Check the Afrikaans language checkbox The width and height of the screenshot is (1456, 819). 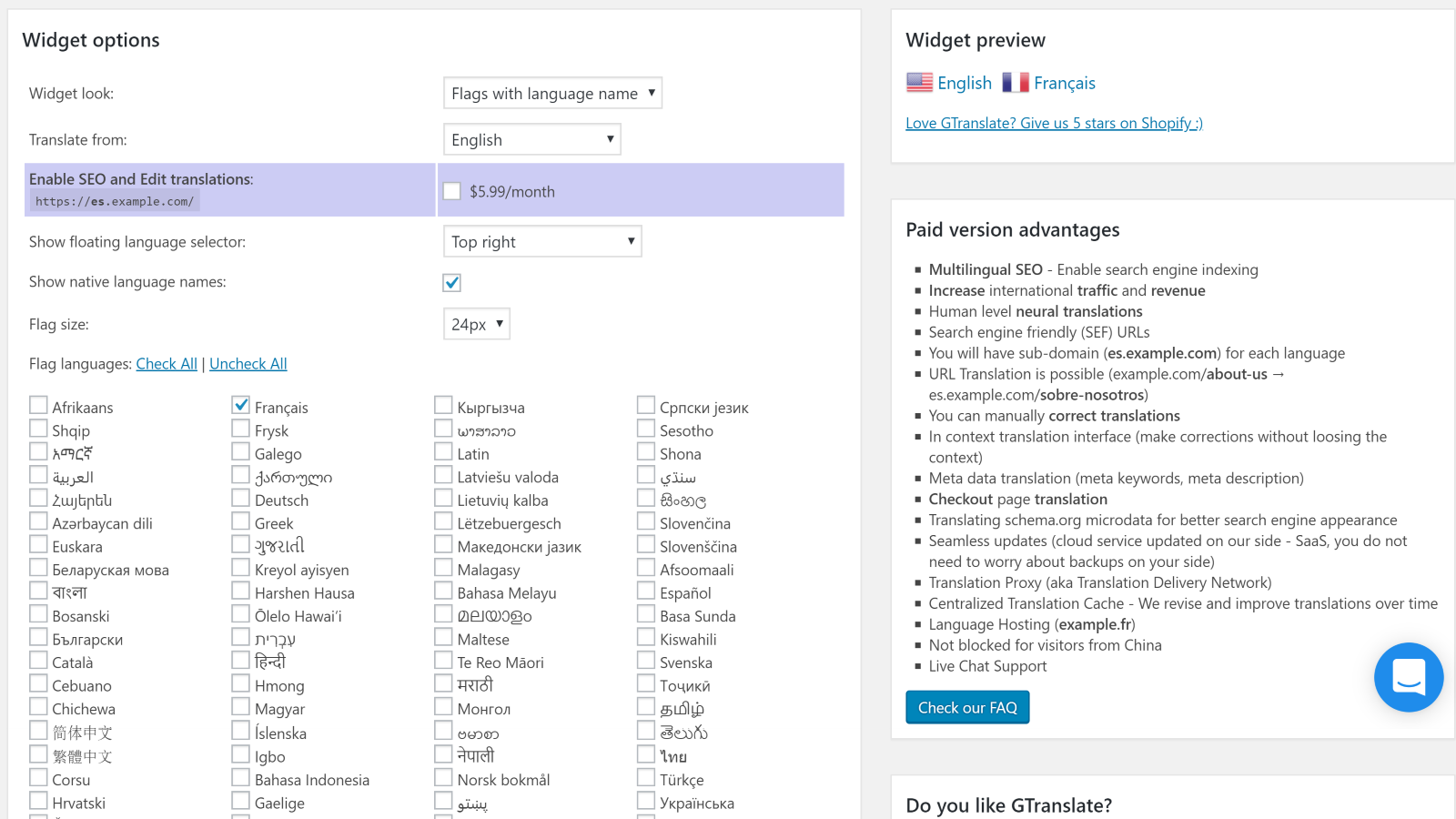pos(38,405)
